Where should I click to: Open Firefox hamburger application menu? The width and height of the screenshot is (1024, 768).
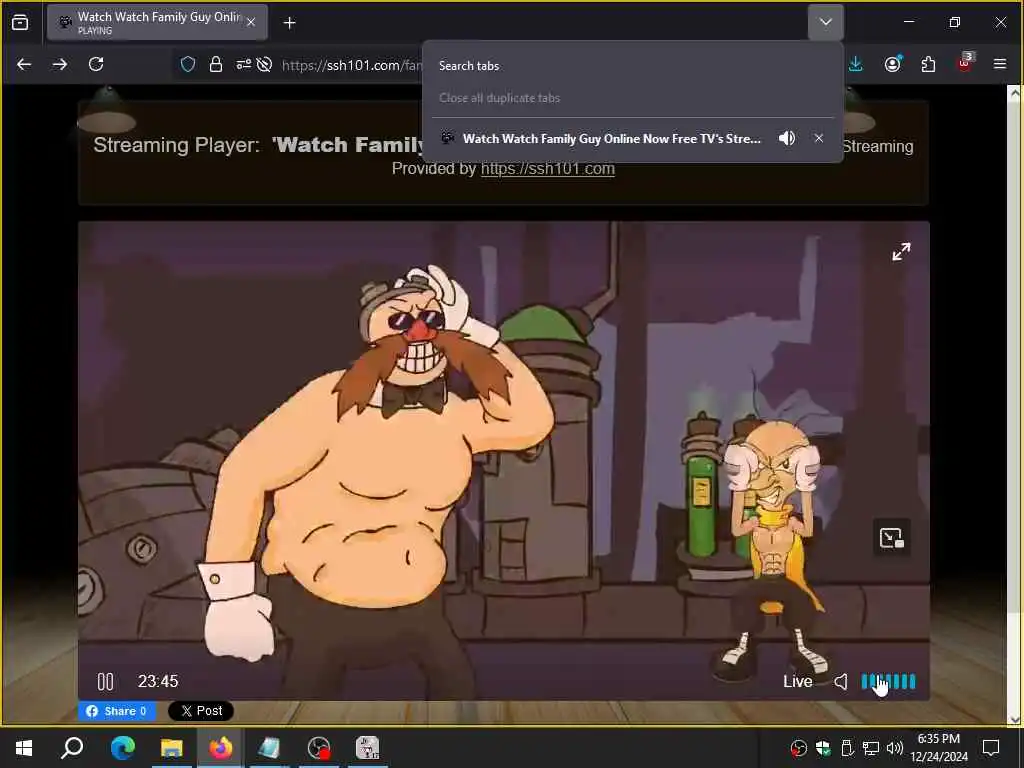tap(1000, 64)
